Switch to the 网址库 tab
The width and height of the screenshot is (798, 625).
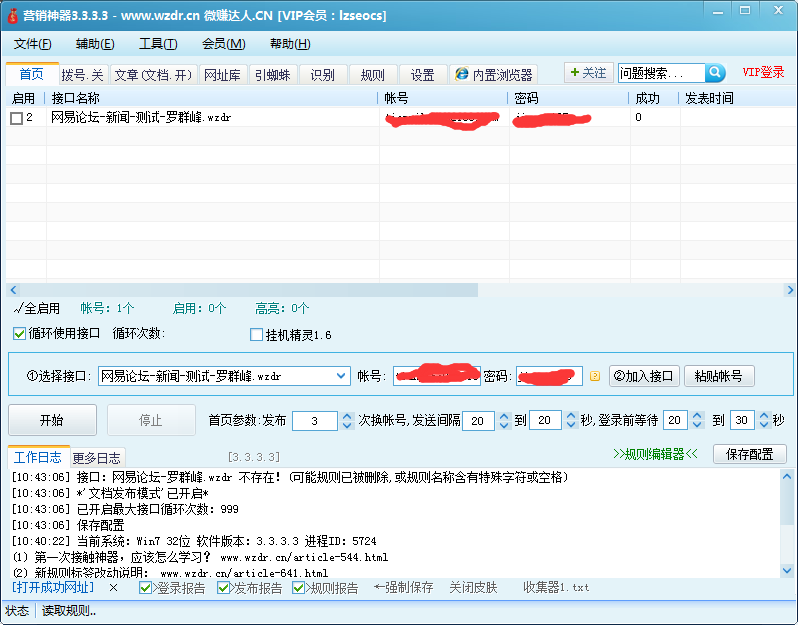pos(222,75)
